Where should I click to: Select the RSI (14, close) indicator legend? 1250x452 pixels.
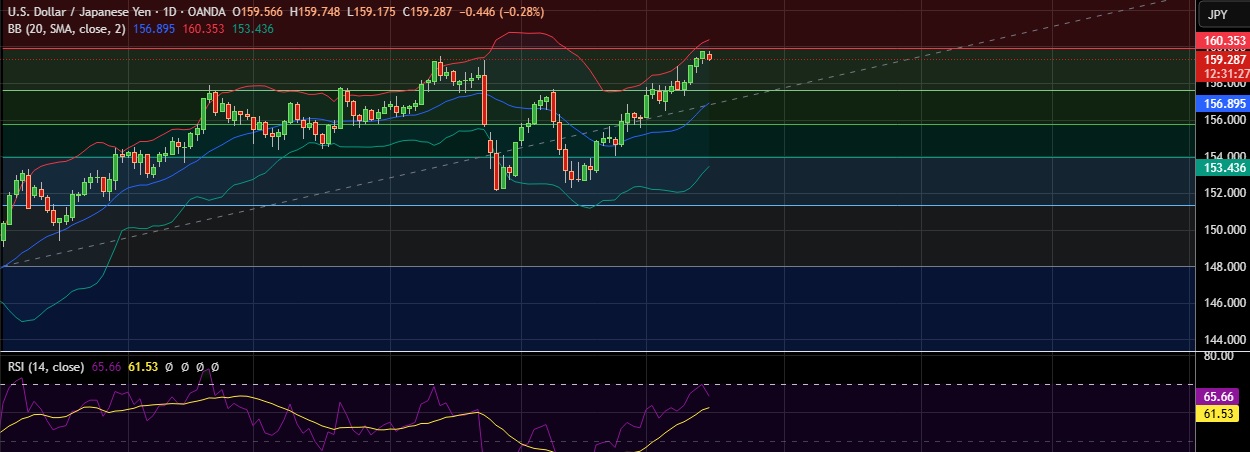(46, 367)
